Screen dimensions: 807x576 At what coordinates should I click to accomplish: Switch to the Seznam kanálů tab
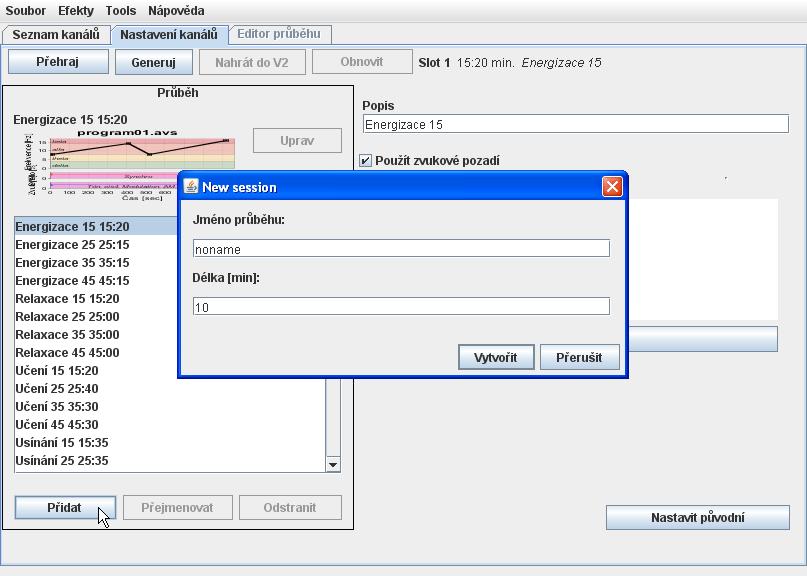tap(56, 34)
